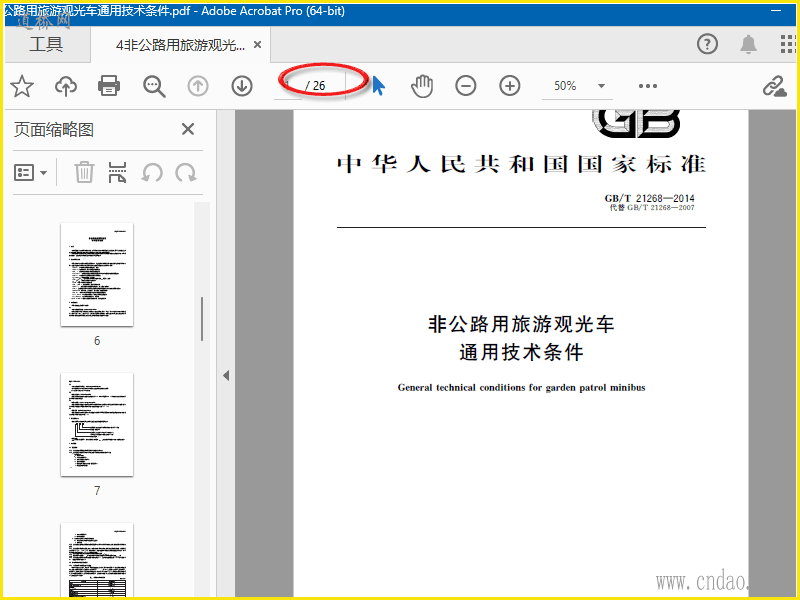Print the document

coord(109,86)
